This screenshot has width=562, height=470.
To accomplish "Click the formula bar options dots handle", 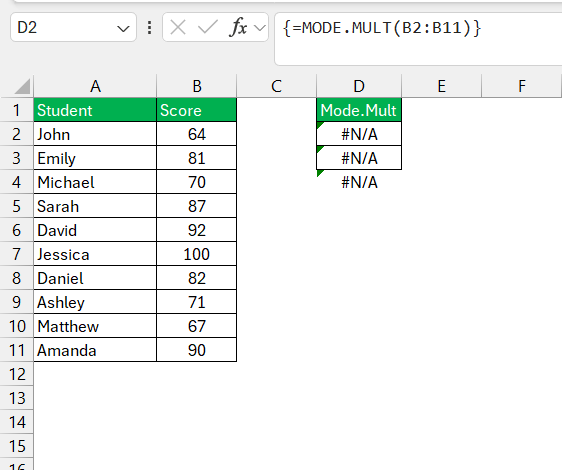I will coord(149,28).
